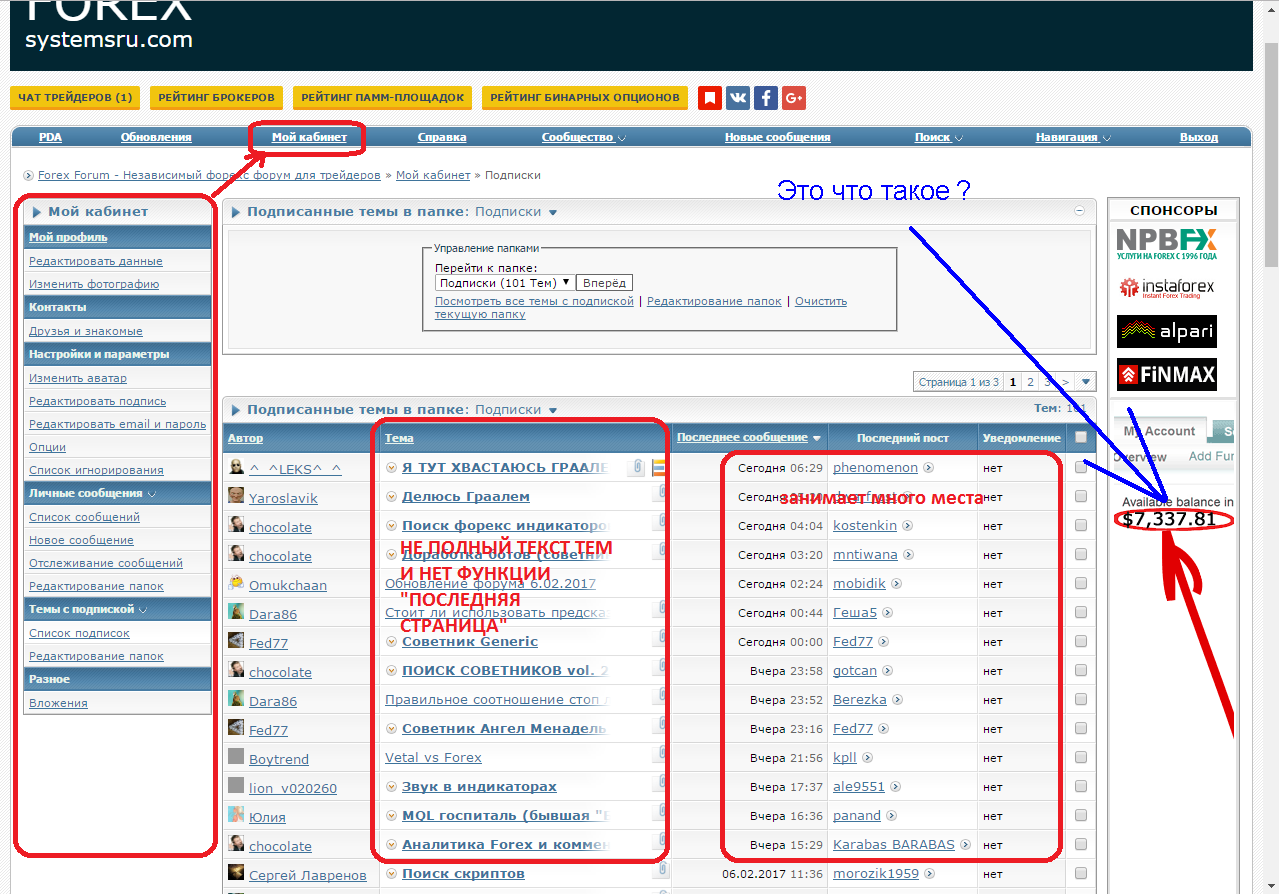Click the red bookmark icon
This screenshot has width=1279, height=894.
tap(709, 98)
